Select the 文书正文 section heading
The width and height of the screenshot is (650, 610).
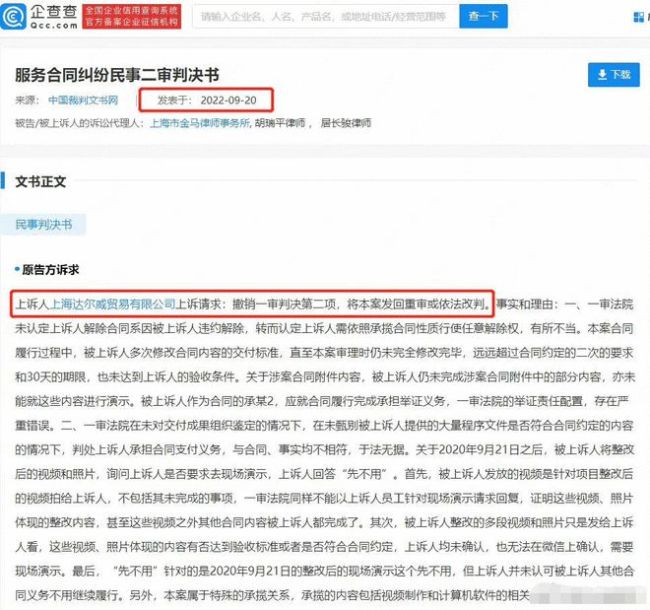tap(40, 182)
